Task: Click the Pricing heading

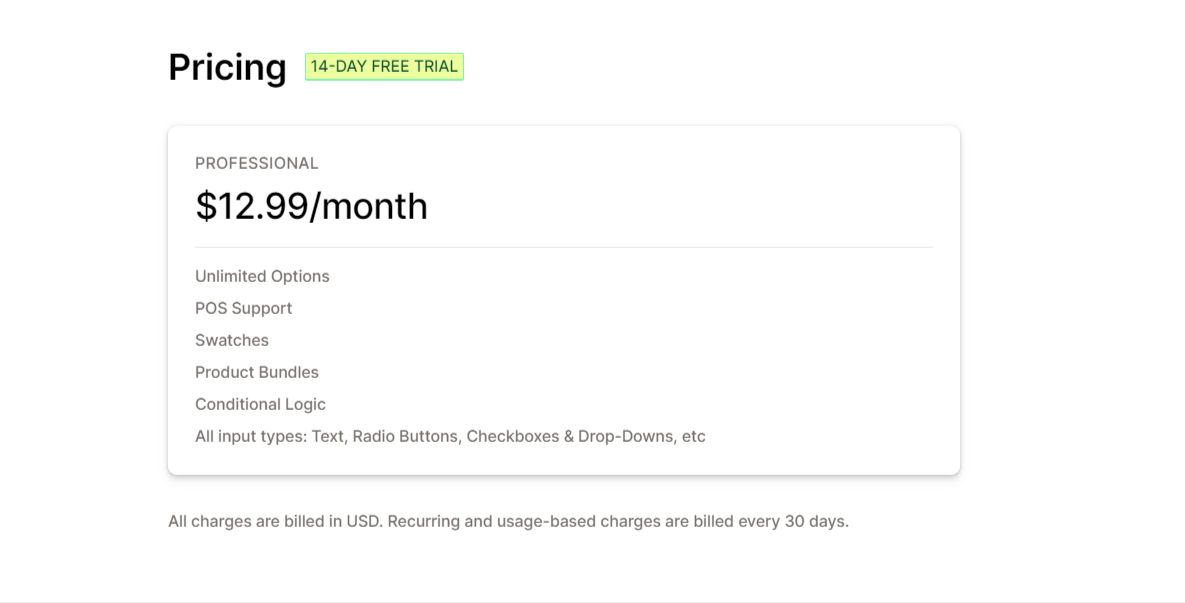Action: click(x=227, y=67)
